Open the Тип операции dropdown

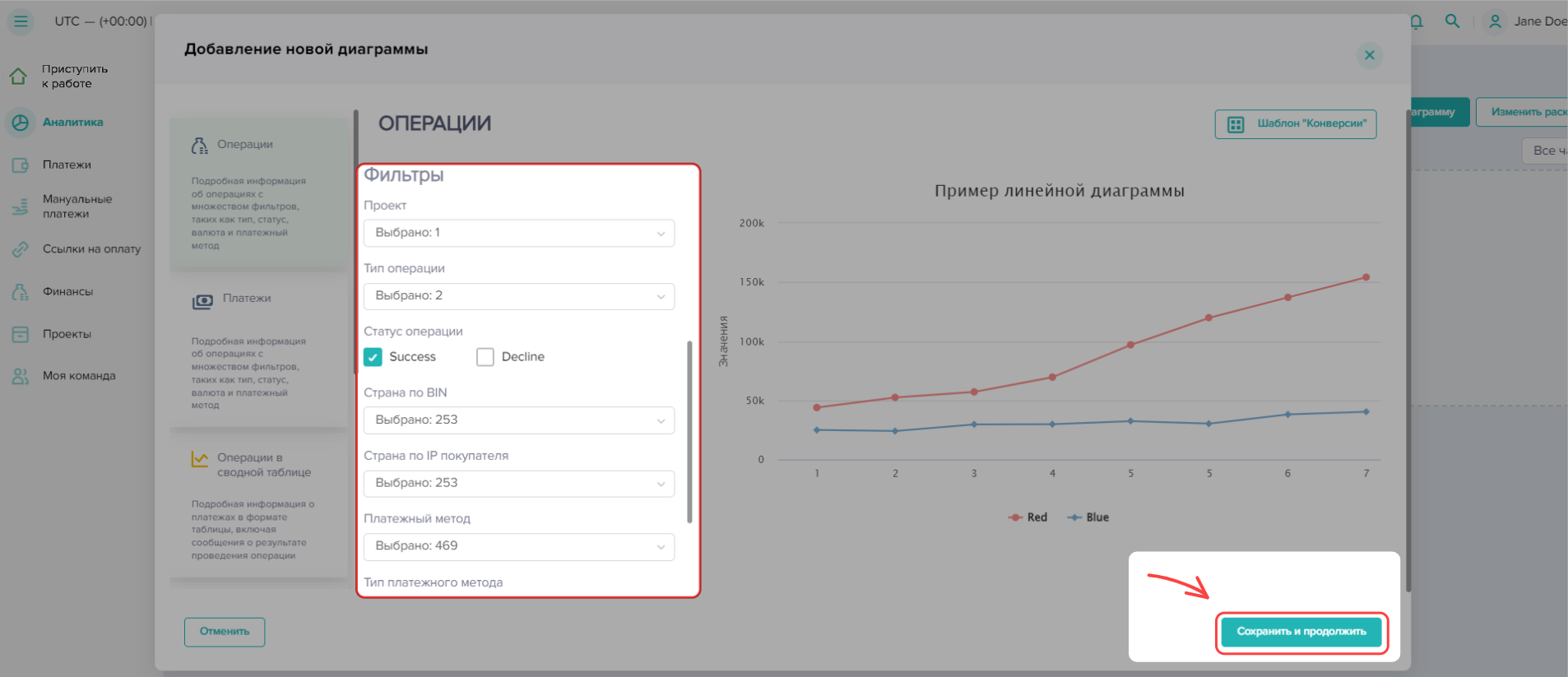(518, 296)
